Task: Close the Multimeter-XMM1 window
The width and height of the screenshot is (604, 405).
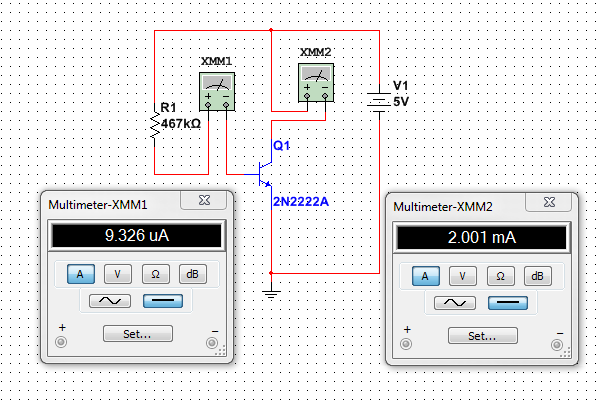Action: point(204,203)
